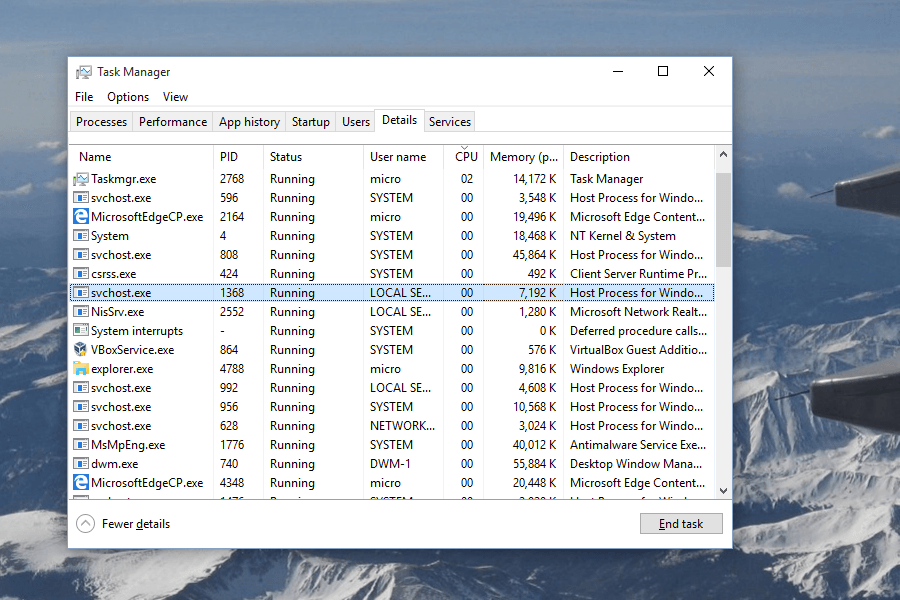Click the icon of svchost.exe PID 596

(x=81, y=198)
